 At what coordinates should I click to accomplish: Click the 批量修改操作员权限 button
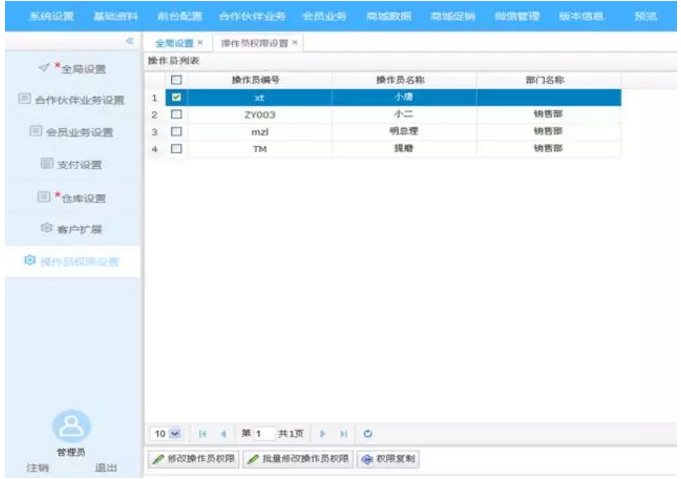click(x=298, y=459)
